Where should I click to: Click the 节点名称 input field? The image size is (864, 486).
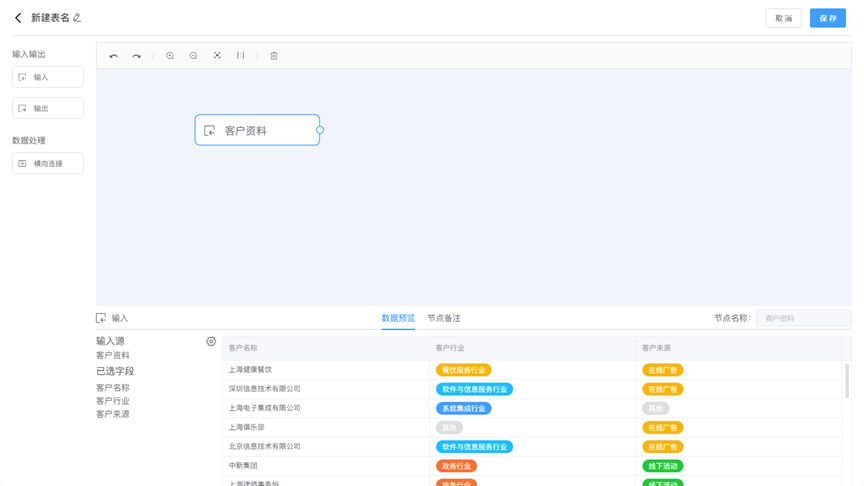[803, 318]
